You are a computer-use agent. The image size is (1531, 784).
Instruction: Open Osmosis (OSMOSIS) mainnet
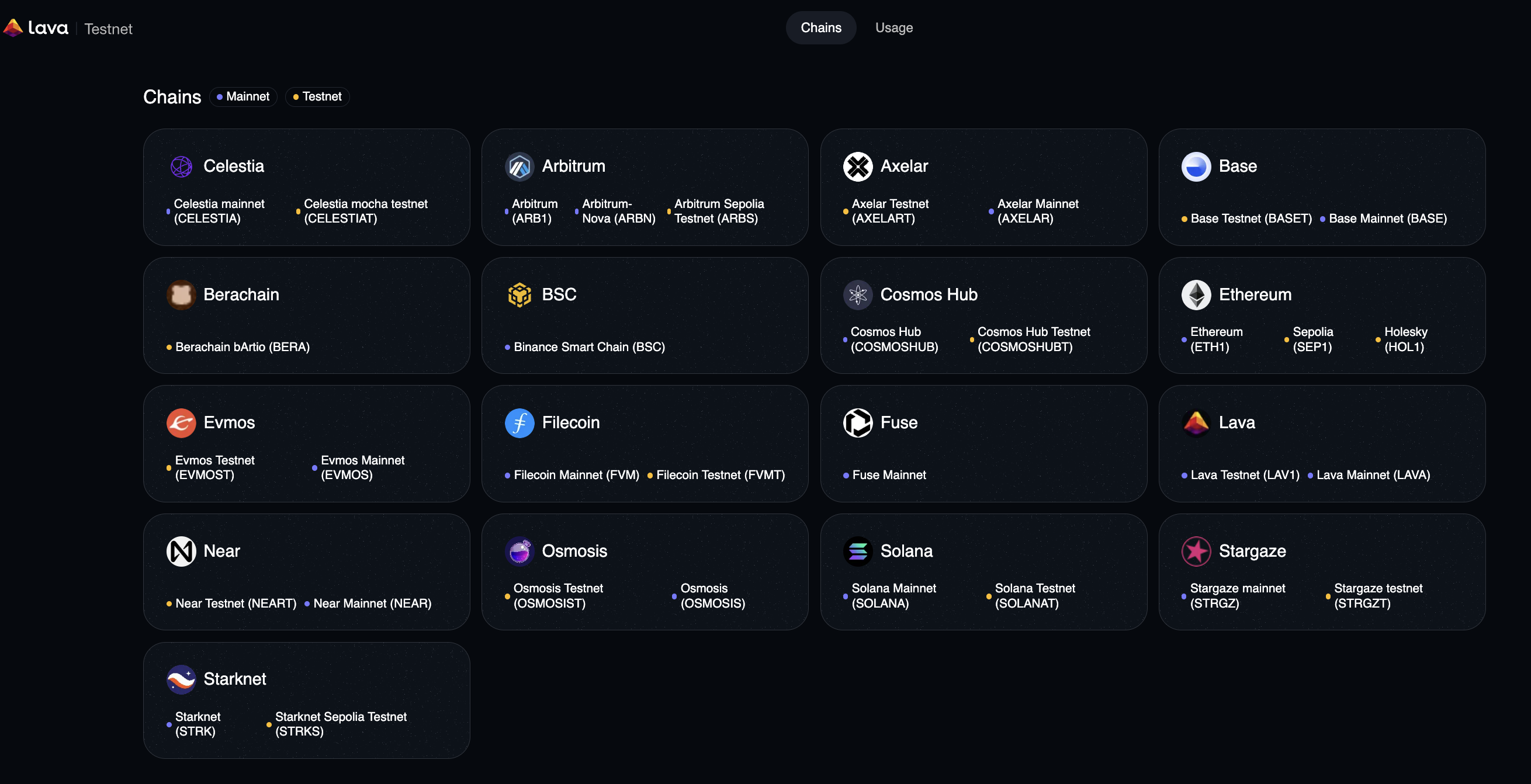(708, 596)
